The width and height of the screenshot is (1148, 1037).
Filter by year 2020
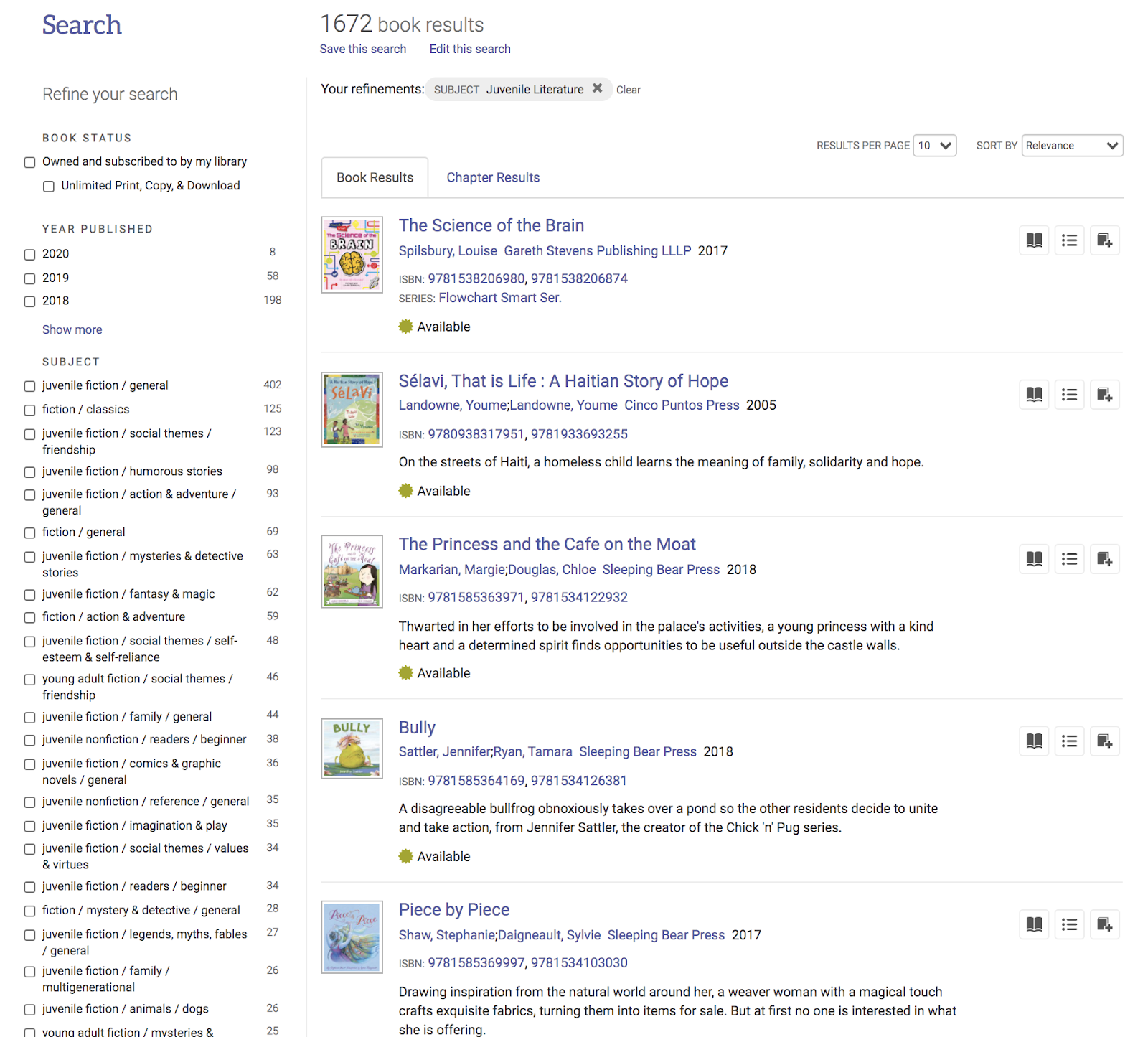[x=30, y=255]
